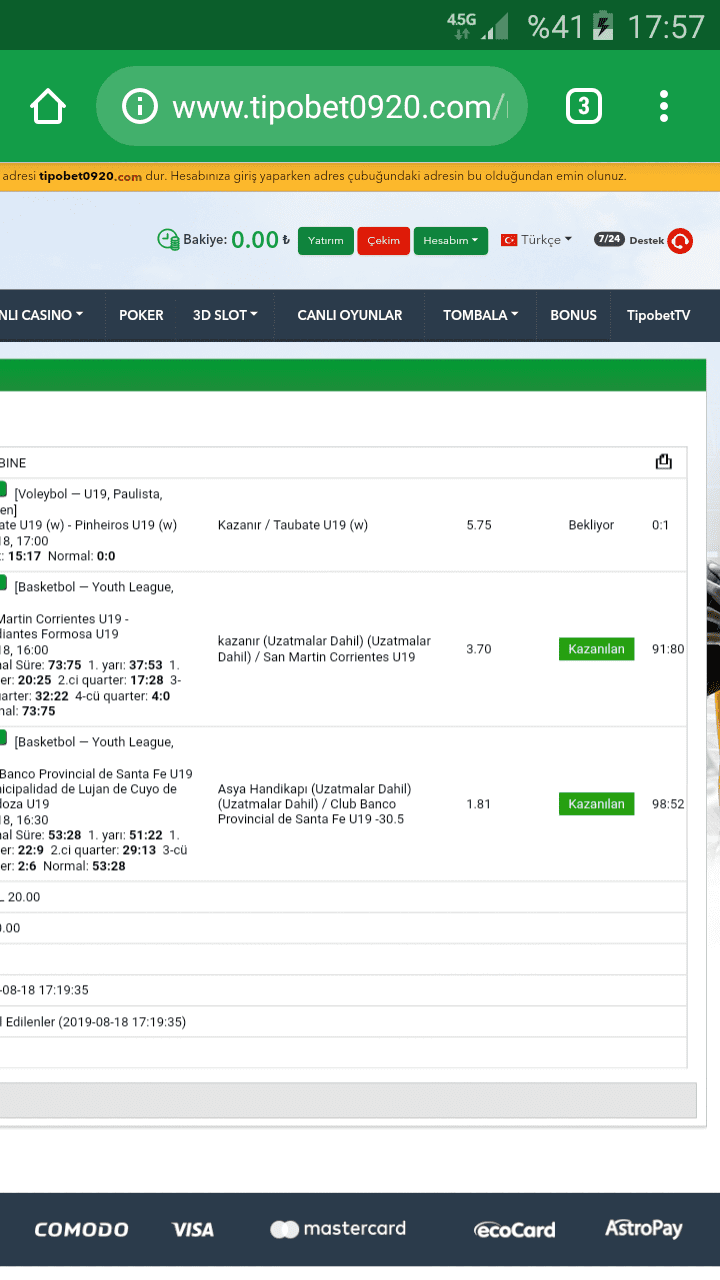Screen dimensions: 720x1280
Task: Click the Kazanır / Taubate U19 (w) selection
Action: 293,525
